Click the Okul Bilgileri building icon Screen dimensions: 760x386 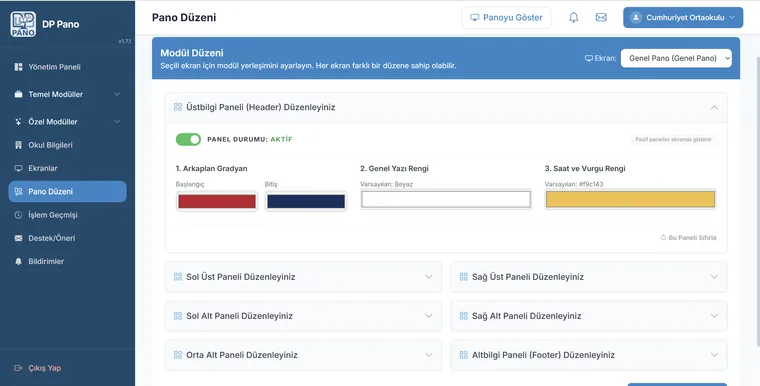18,145
